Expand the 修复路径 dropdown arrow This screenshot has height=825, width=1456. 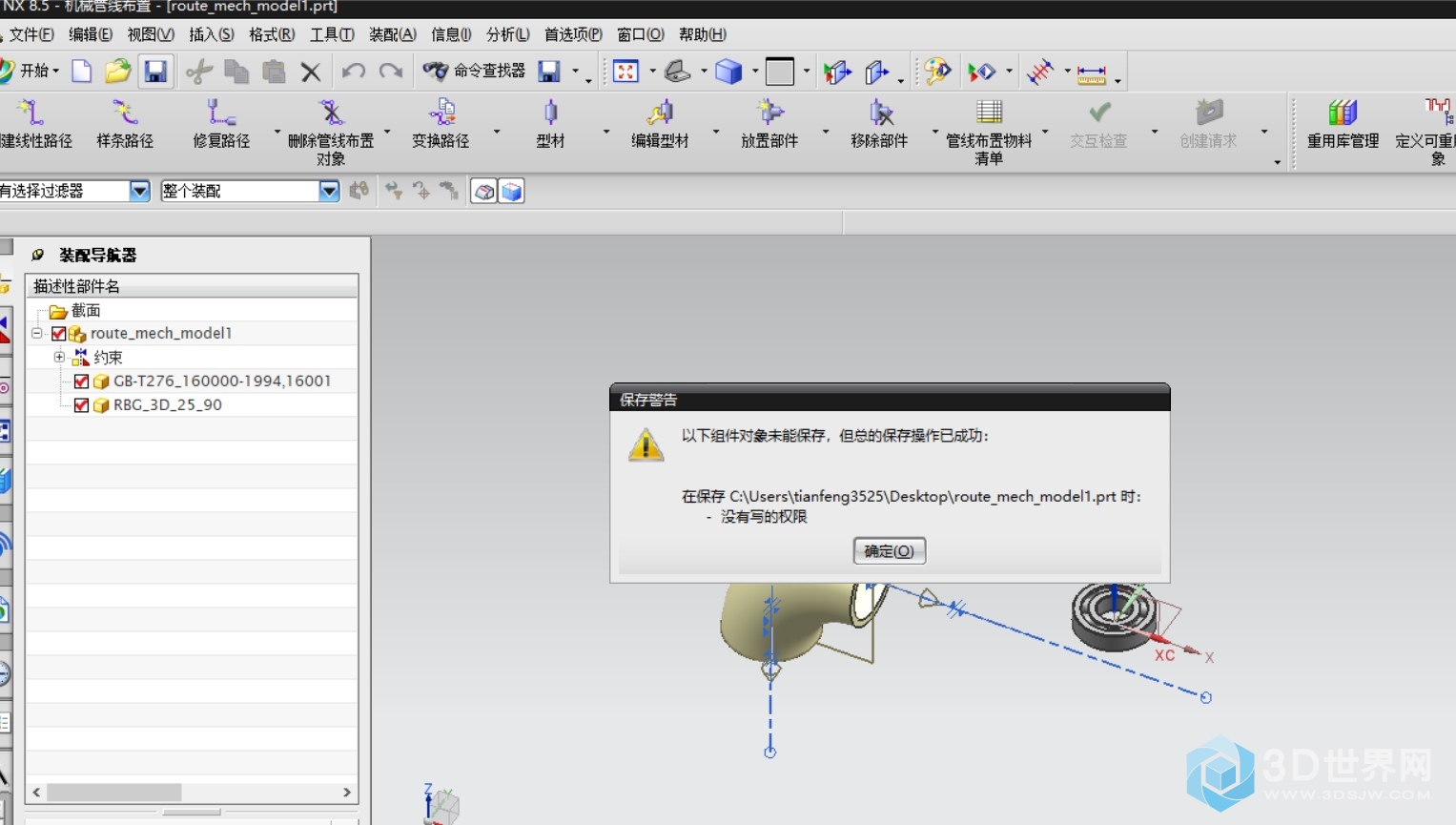pos(277,132)
